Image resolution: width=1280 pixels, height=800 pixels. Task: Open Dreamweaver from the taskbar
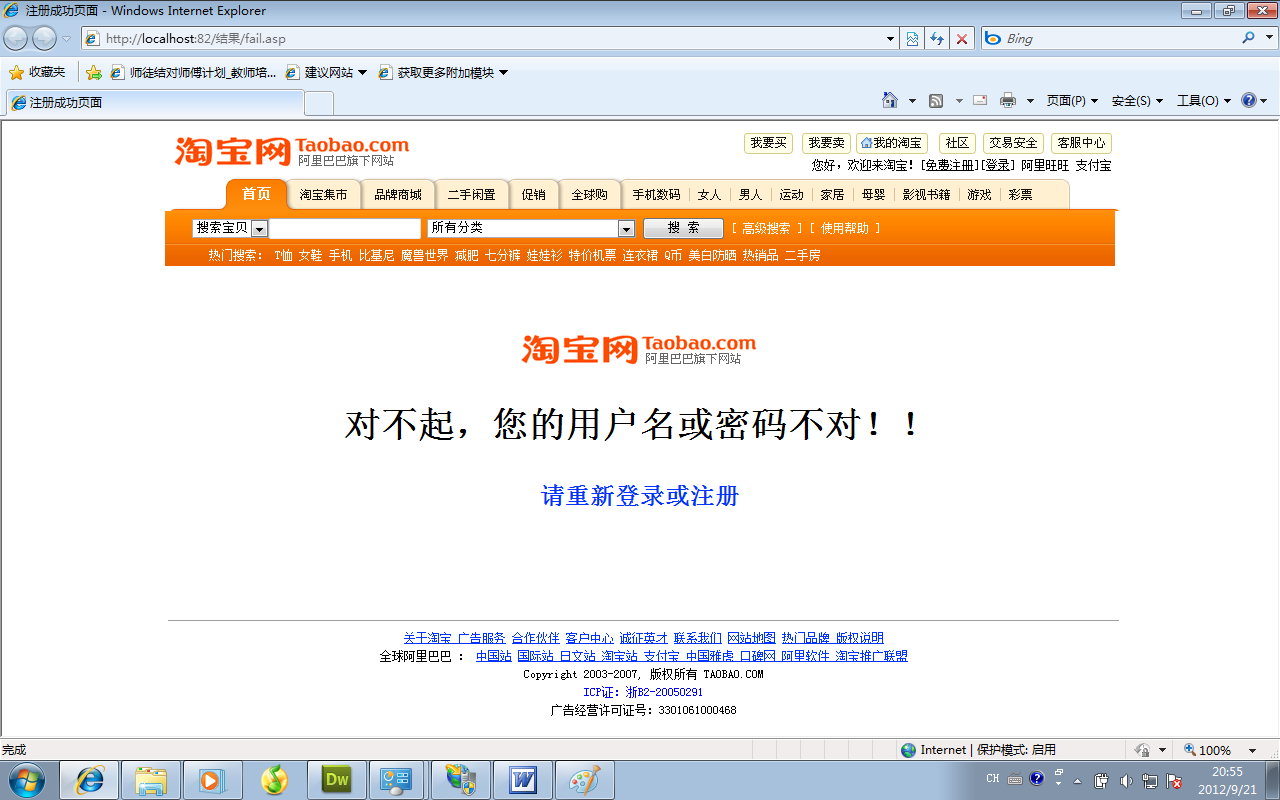pos(337,780)
